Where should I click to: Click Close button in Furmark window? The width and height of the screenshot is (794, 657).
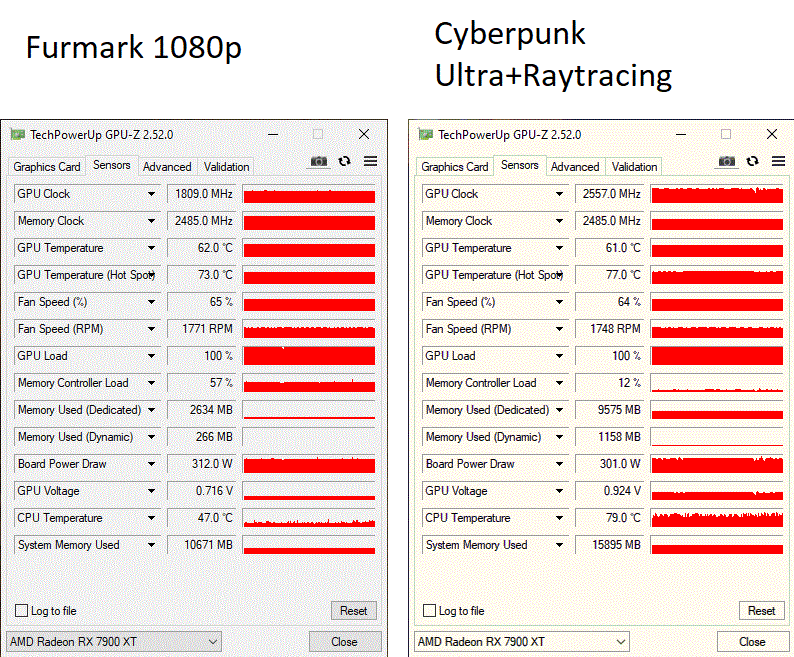pos(344,642)
